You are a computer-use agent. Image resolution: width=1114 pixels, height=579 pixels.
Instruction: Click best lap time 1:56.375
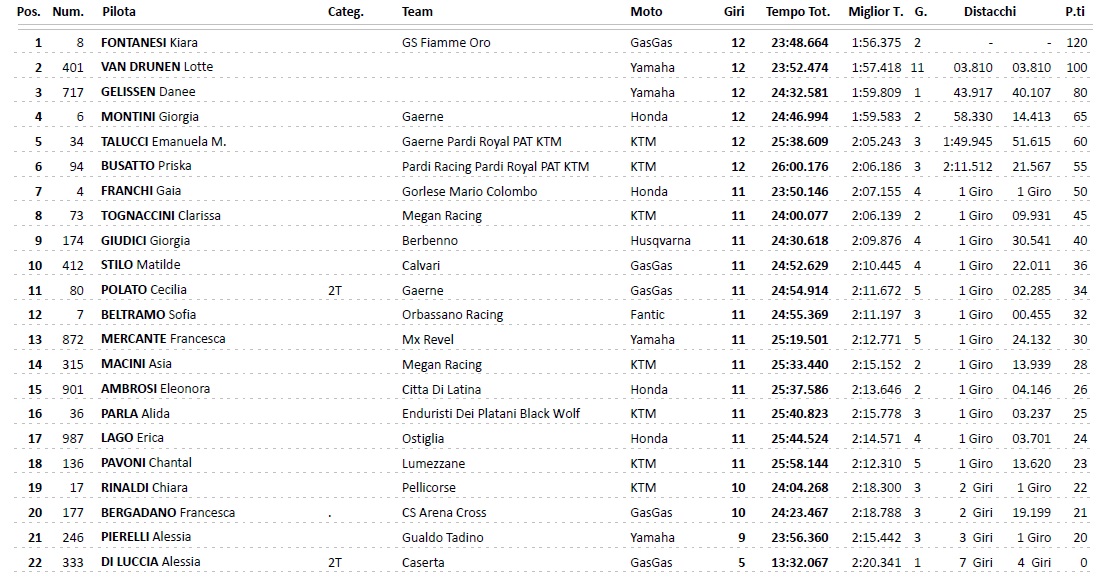(876, 43)
